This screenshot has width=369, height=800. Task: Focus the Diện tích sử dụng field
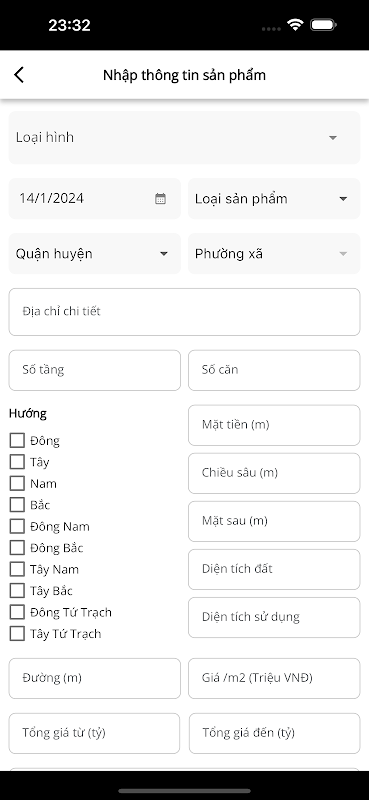pyautogui.click(x=274, y=617)
